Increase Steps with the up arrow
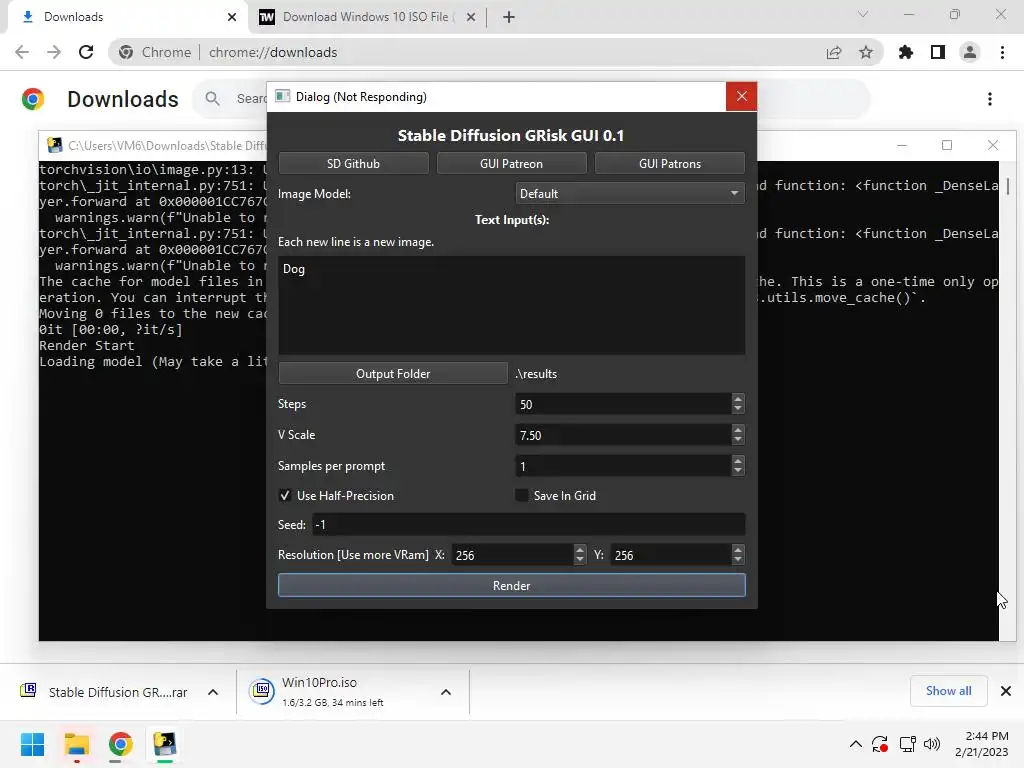 pyautogui.click(x=738, y=398)
